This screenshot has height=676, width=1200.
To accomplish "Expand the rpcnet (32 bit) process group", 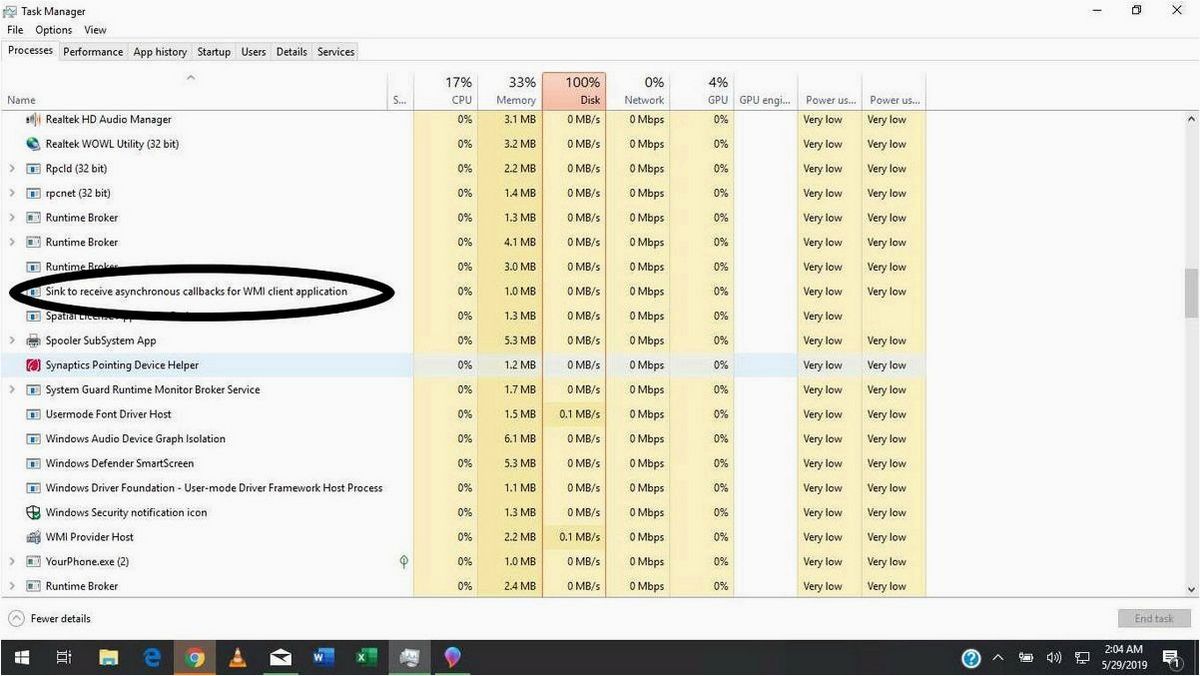I will pyautogui.click(x=12, y=193).
